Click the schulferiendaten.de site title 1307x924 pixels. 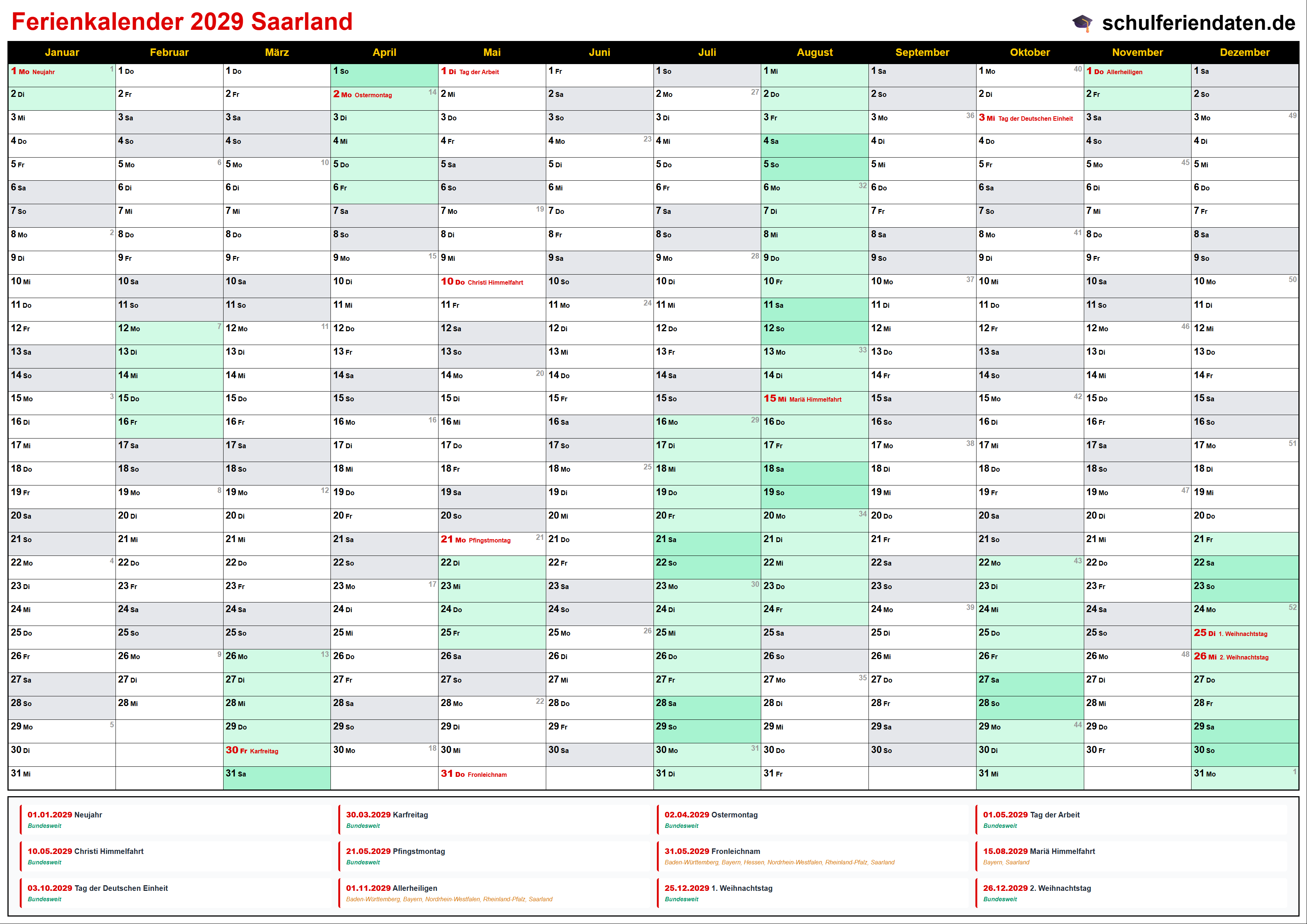(1198, 23)
